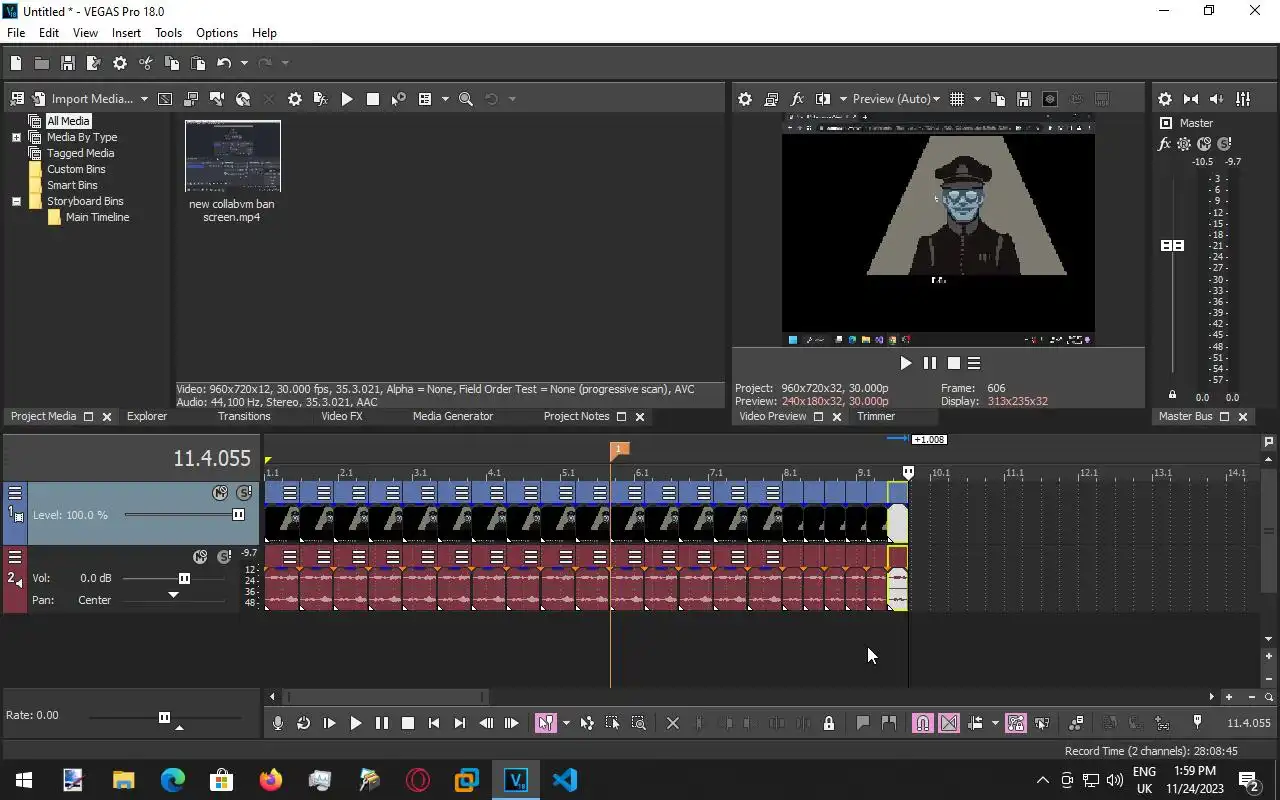Click timeline marker 1 flag
Image resolution: width=1280 pixels, height=800 pixels.
620,450
